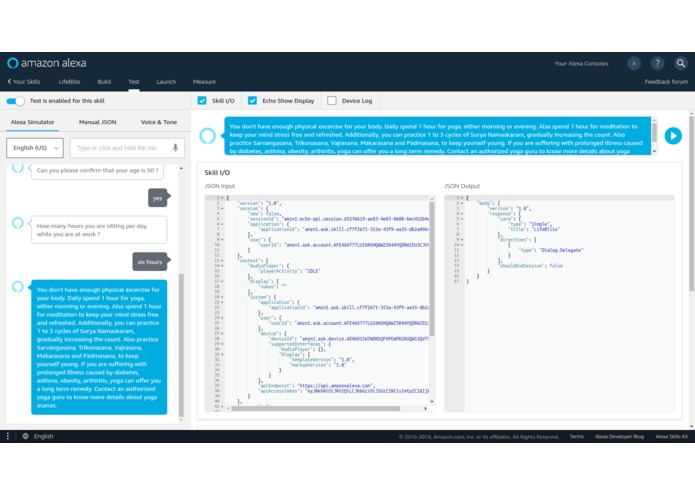Click the search magnifier icon

click(680, 63)
